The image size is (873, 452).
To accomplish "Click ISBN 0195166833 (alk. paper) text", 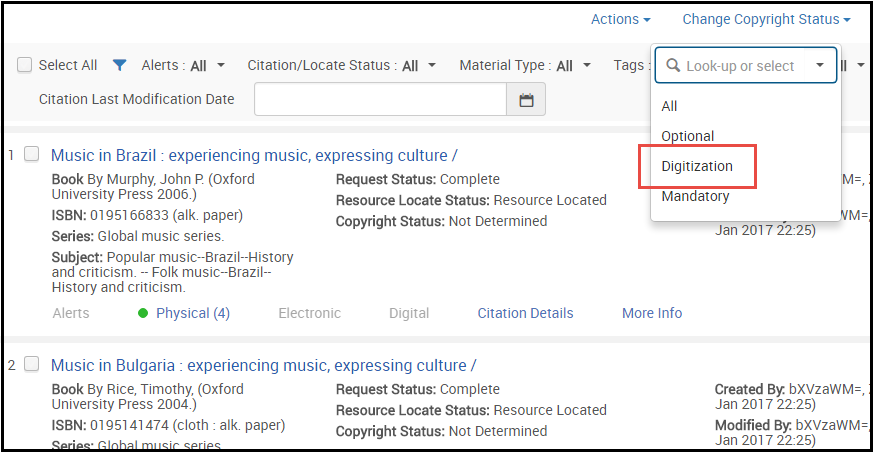I will click(x=148, y=215).
